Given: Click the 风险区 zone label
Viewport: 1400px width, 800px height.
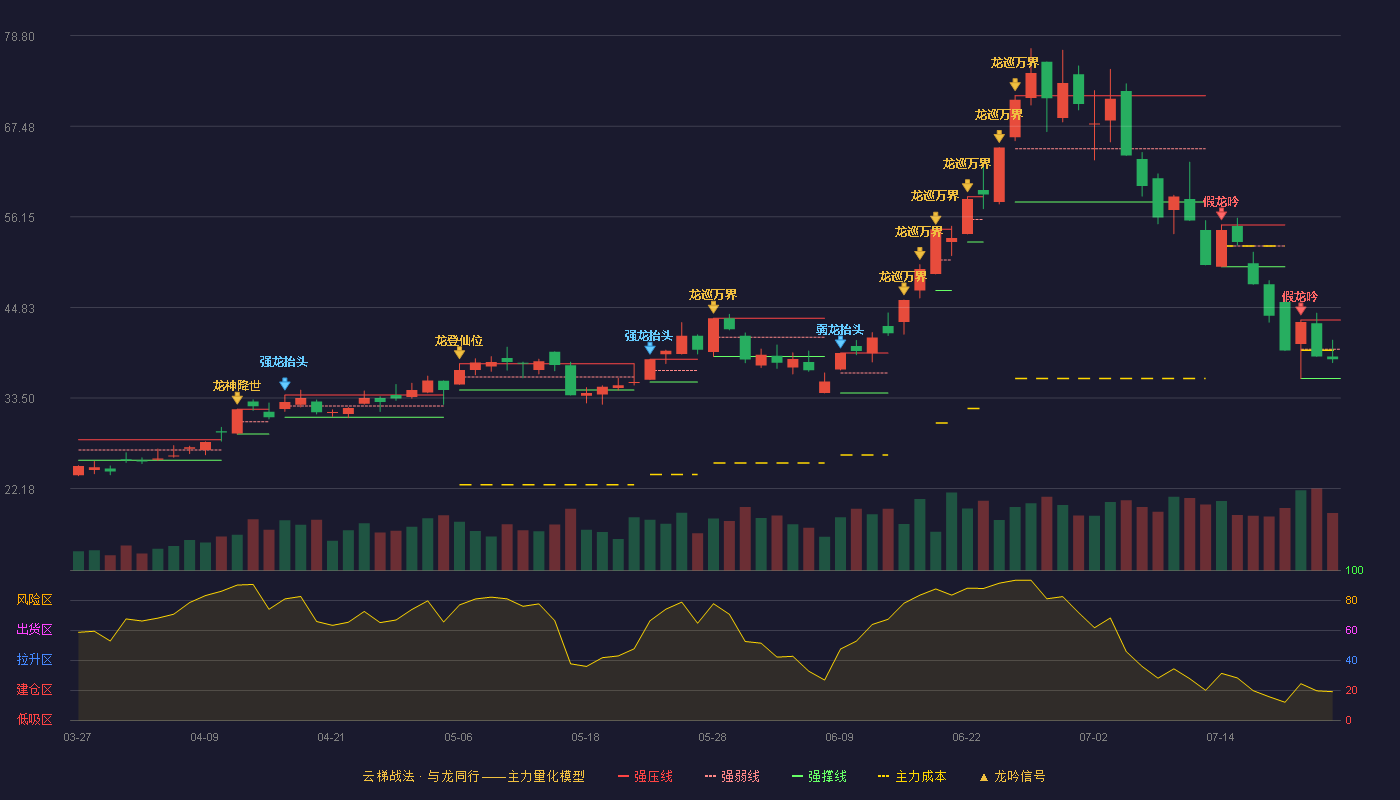Looking at the screenshot, I should click(34, 600).
